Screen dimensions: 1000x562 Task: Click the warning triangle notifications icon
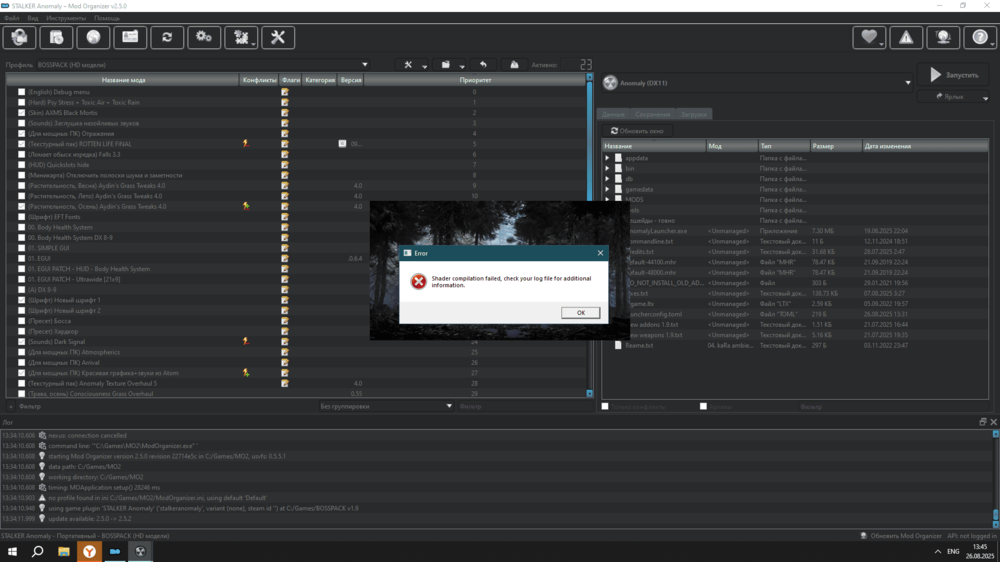906,38
